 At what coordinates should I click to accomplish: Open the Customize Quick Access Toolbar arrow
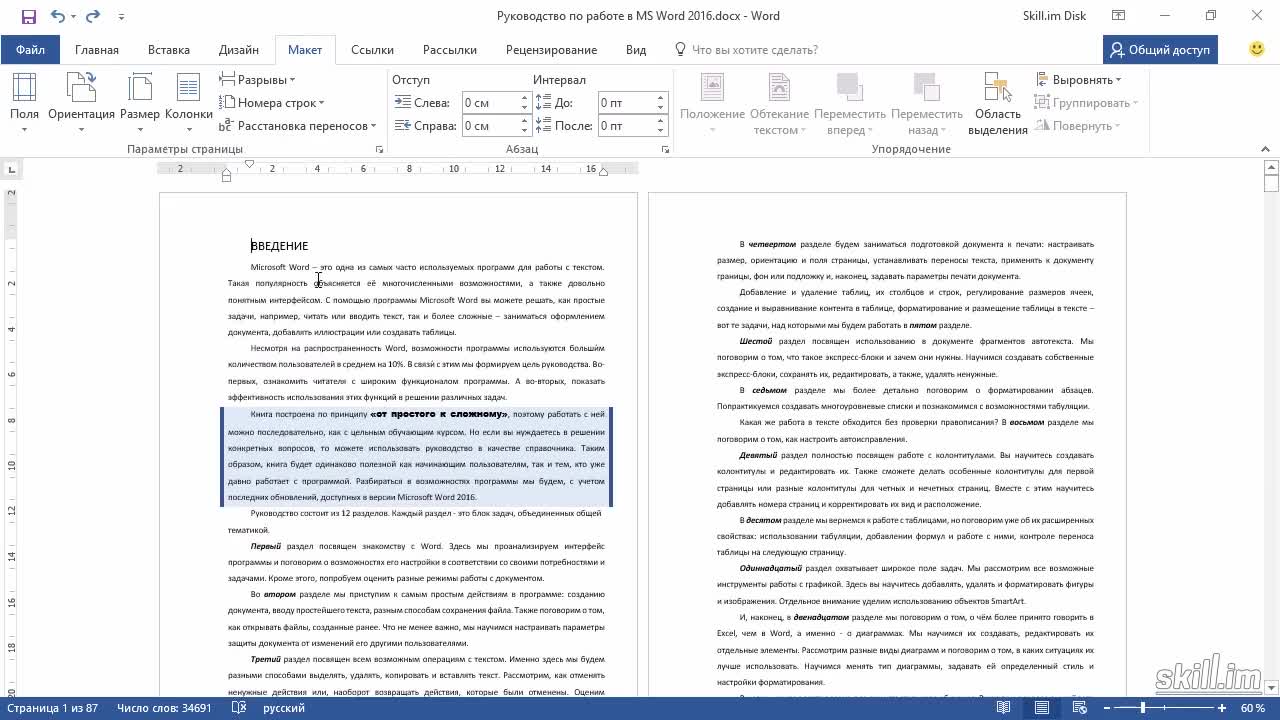121,17
